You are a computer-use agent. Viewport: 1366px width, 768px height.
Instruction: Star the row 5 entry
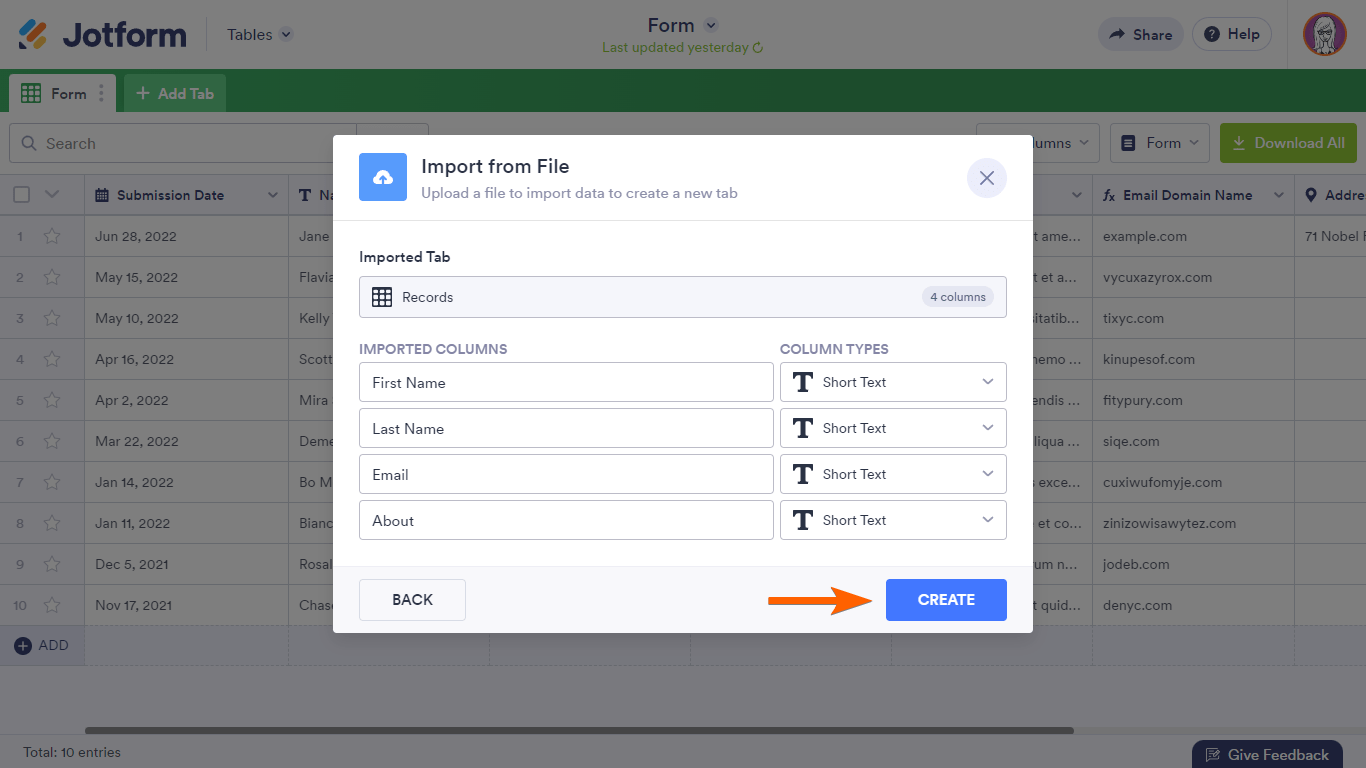tap(52, 401)
